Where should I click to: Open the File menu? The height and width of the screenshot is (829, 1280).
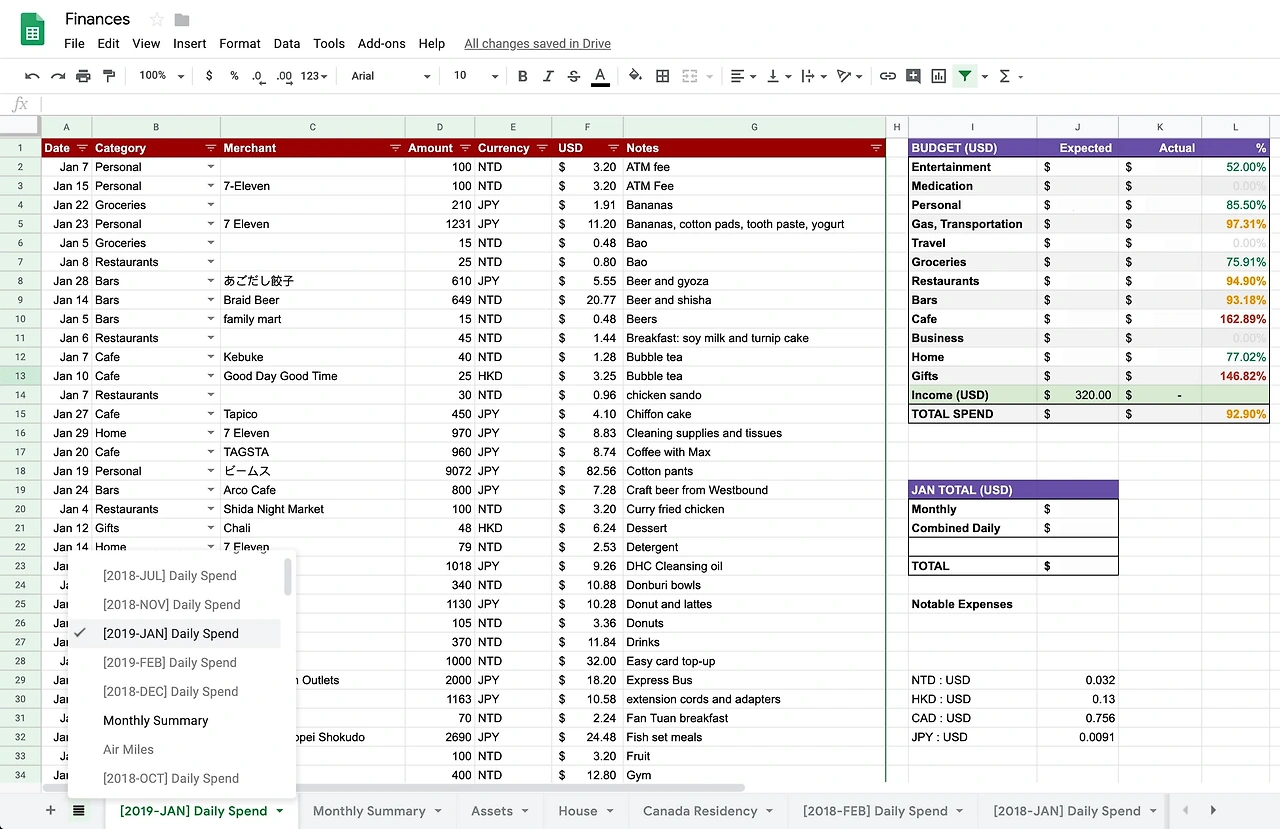[74, 43]
